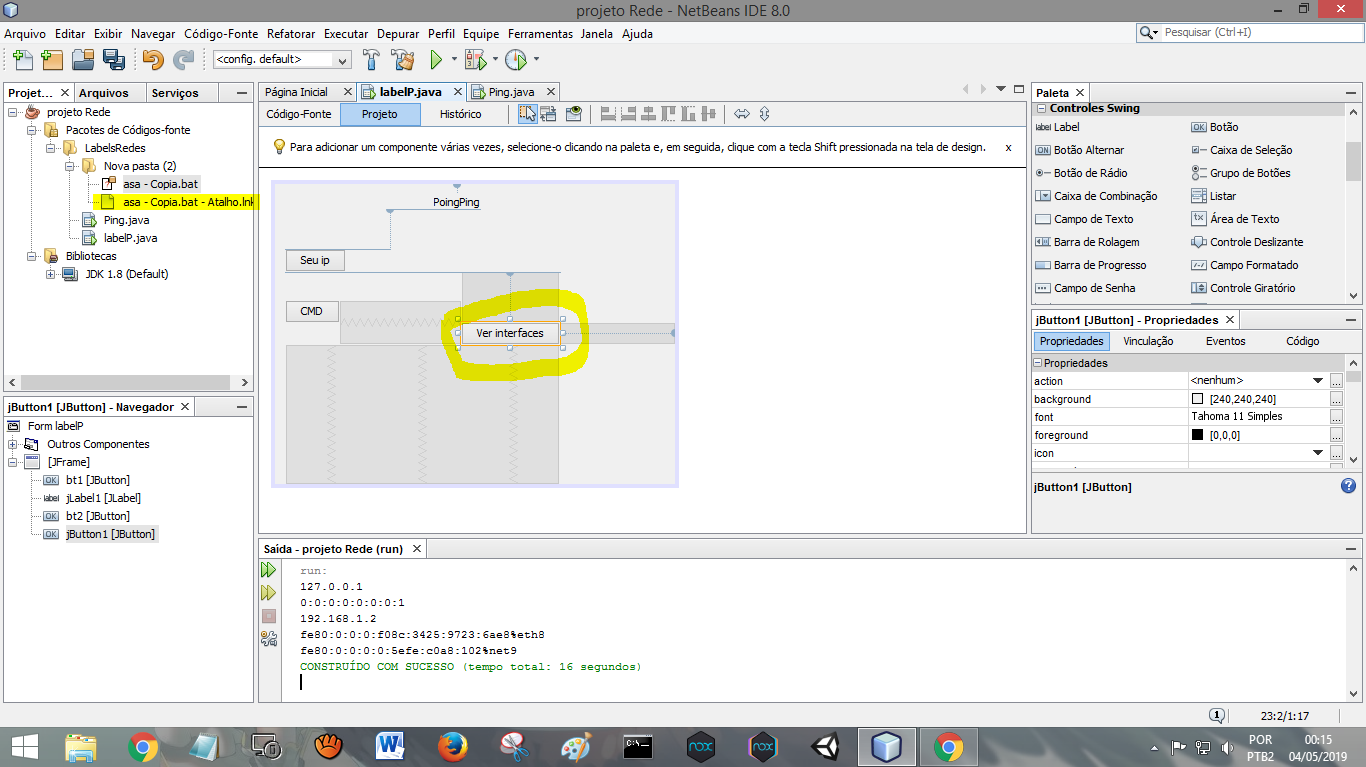Switch to the Ping.java tab

(511, 92)
